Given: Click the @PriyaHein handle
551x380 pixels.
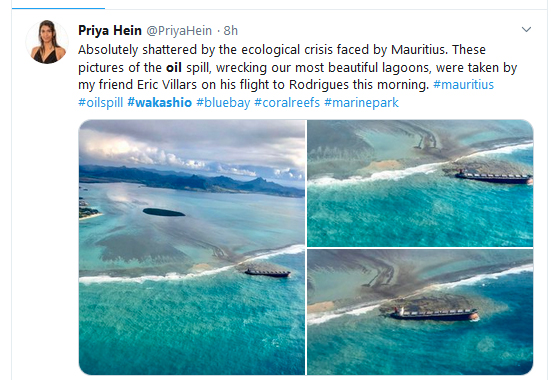Looking at the screenshot, I should (x=179, y=31).
